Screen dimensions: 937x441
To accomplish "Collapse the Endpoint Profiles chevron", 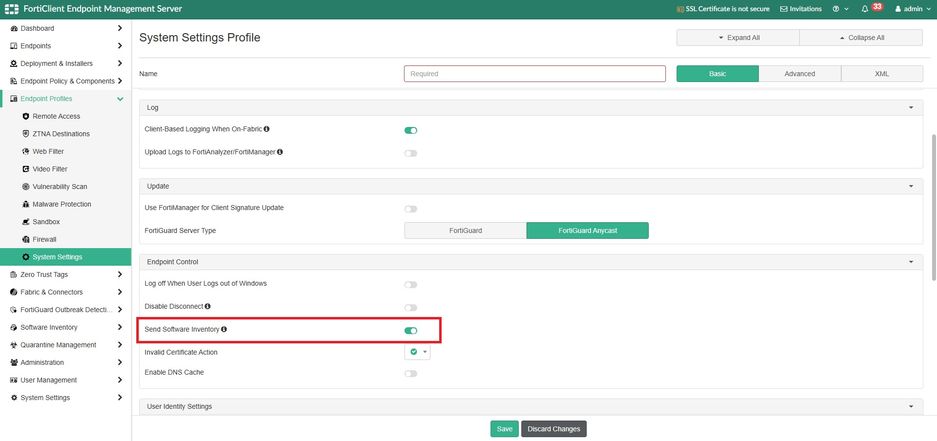I will tap(120, 99).
